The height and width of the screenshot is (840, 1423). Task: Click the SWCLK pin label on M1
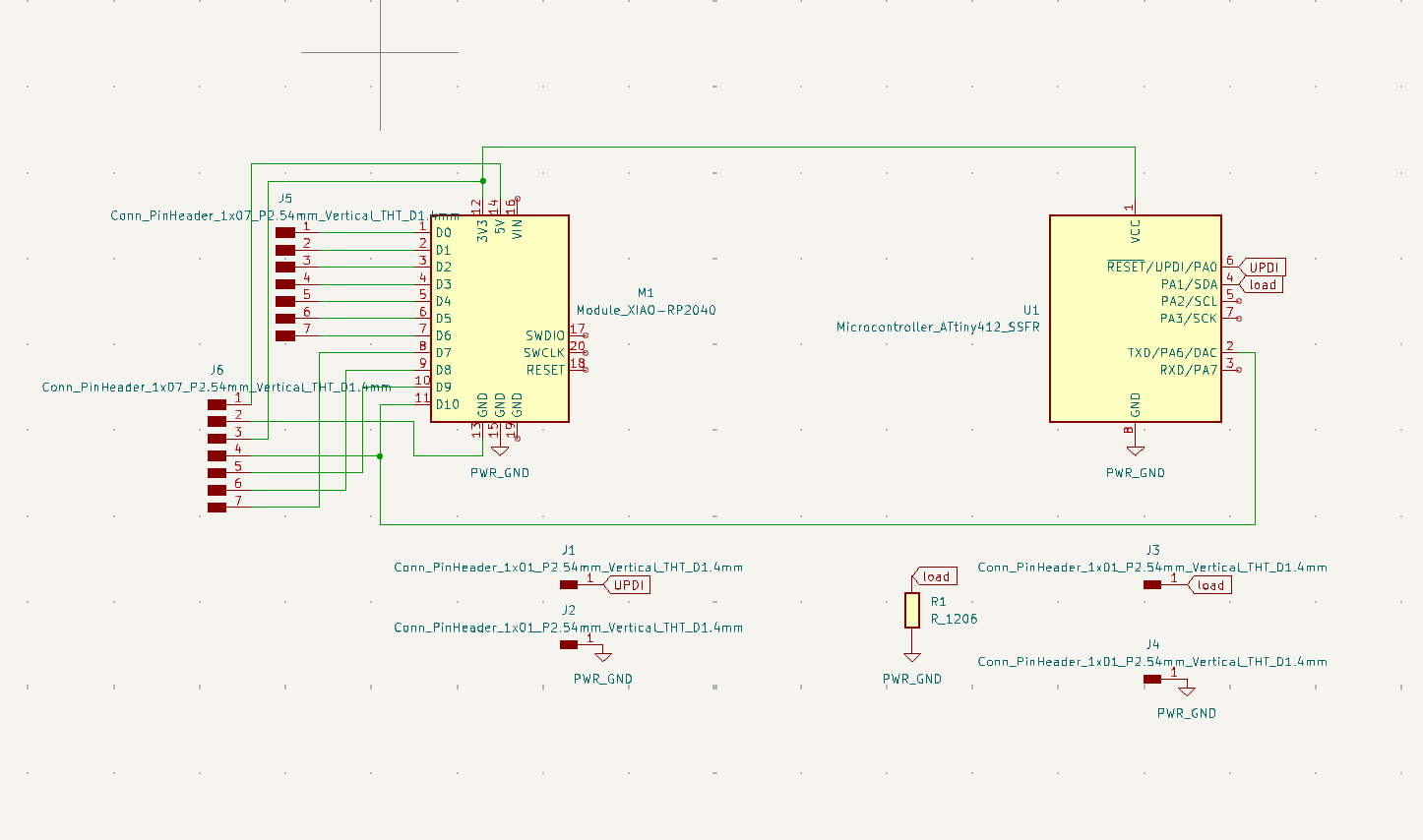544,353
